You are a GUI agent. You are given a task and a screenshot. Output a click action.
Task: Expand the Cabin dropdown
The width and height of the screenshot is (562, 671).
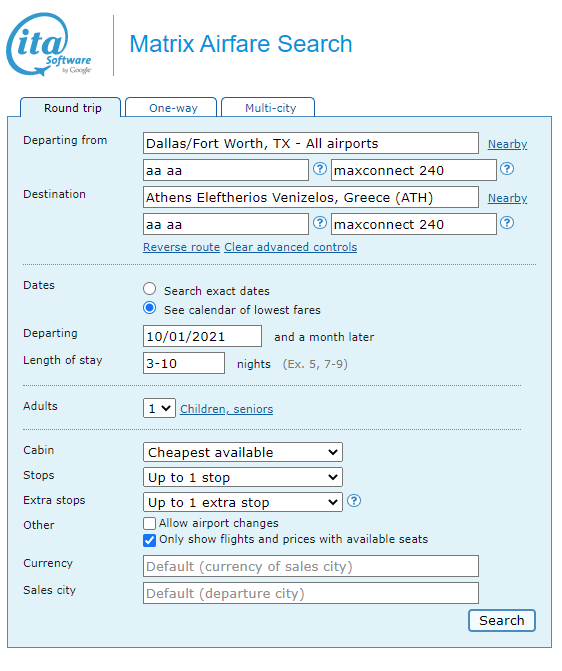243,452
